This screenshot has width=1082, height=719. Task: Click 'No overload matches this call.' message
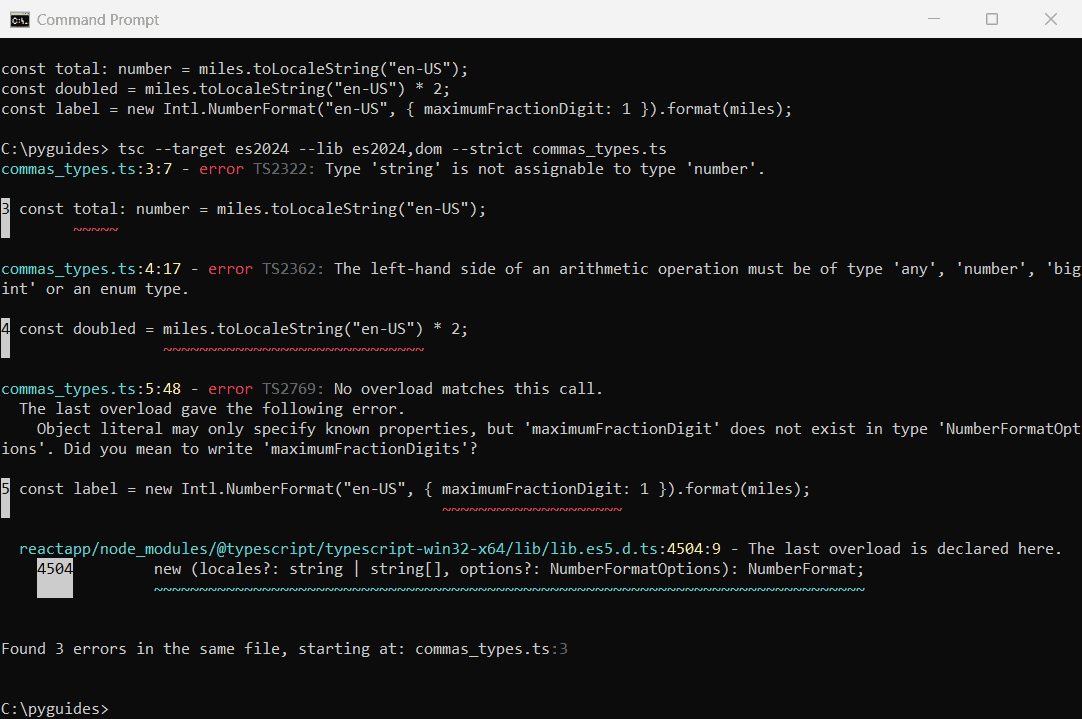click(468, 389)
